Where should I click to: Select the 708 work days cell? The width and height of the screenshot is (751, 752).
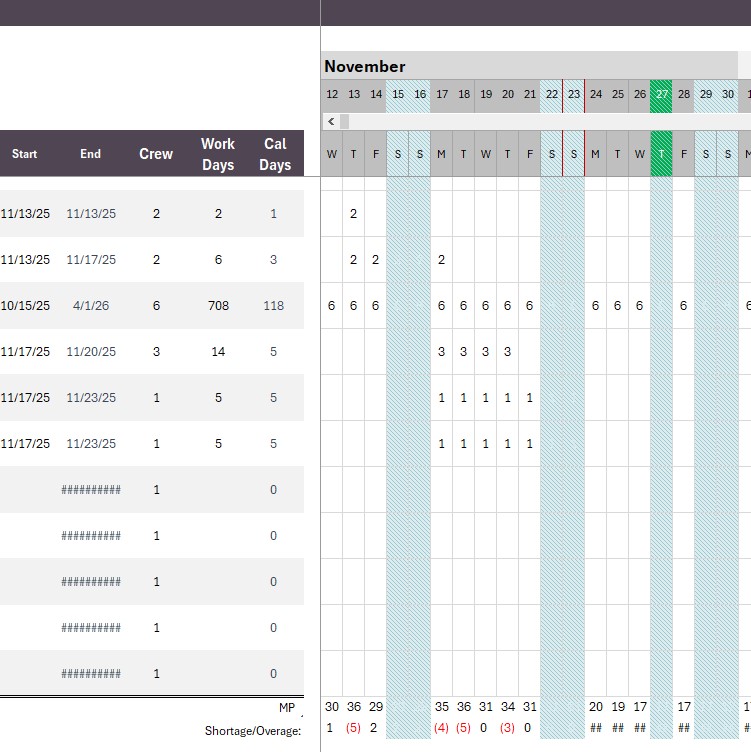218,306
